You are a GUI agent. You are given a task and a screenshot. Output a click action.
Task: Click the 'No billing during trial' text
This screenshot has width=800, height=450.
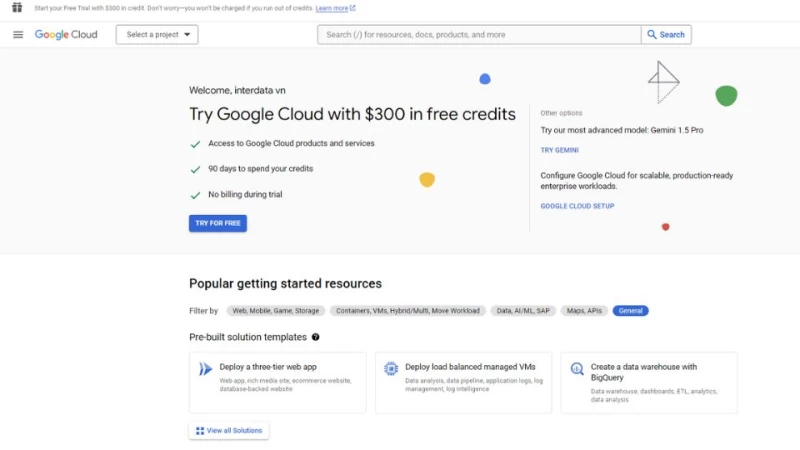pos(245,194)
